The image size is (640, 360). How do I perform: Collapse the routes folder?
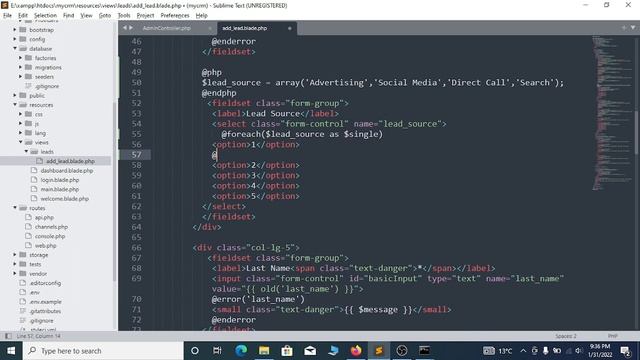15,208
